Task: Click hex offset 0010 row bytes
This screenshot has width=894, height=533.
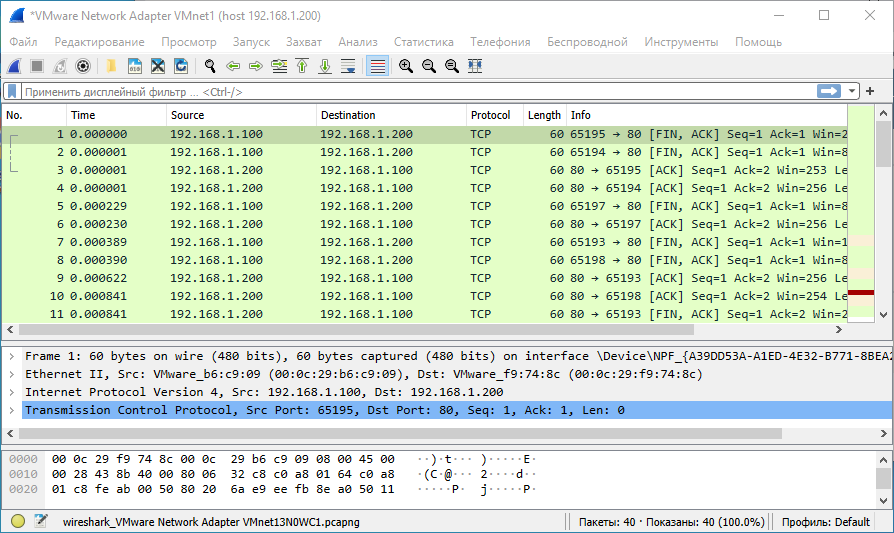Action: (222, 474)
